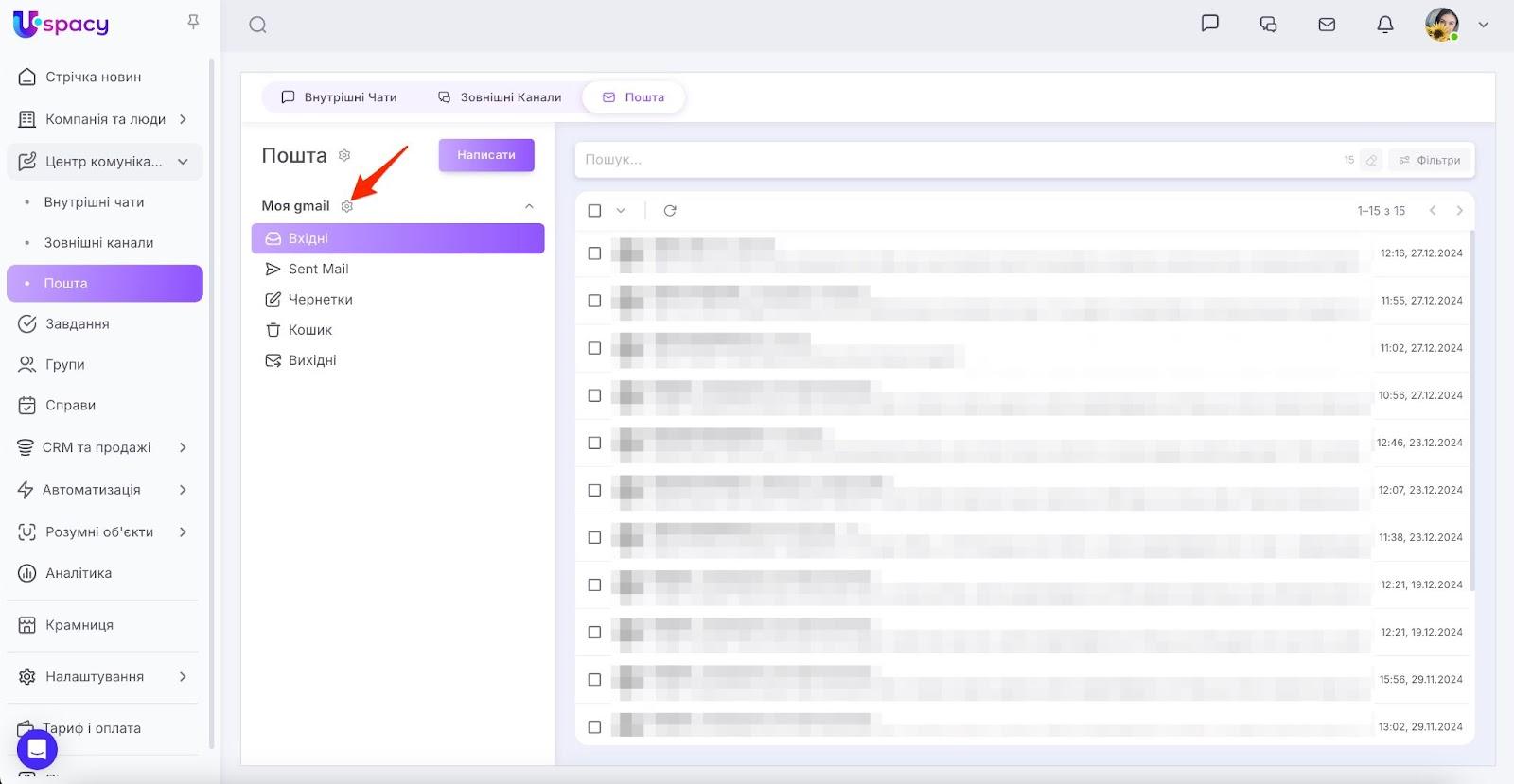Tick the select-all emails checkbox
The image size is (1514, 784).
point(594,211)
